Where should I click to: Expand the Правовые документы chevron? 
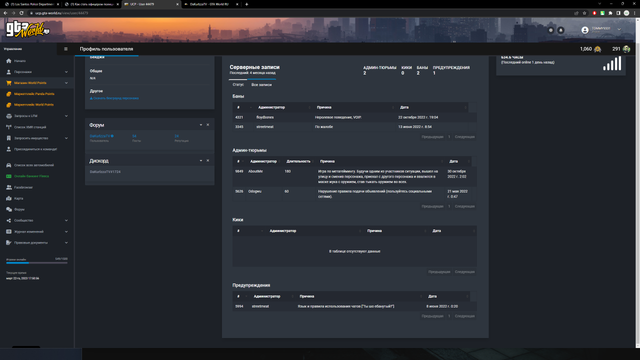(66, 242)
